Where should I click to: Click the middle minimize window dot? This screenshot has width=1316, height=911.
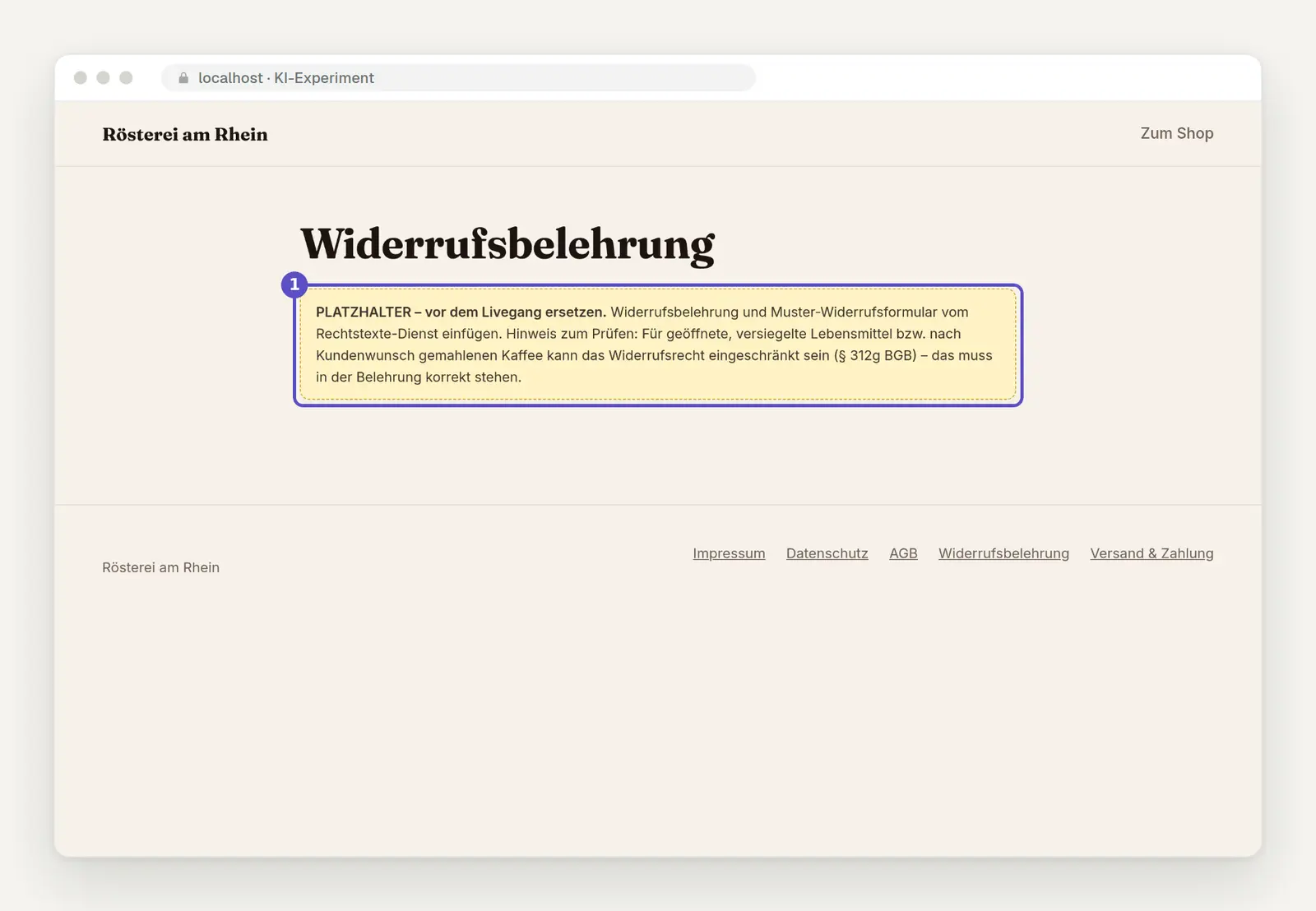[x=103, y=77]
